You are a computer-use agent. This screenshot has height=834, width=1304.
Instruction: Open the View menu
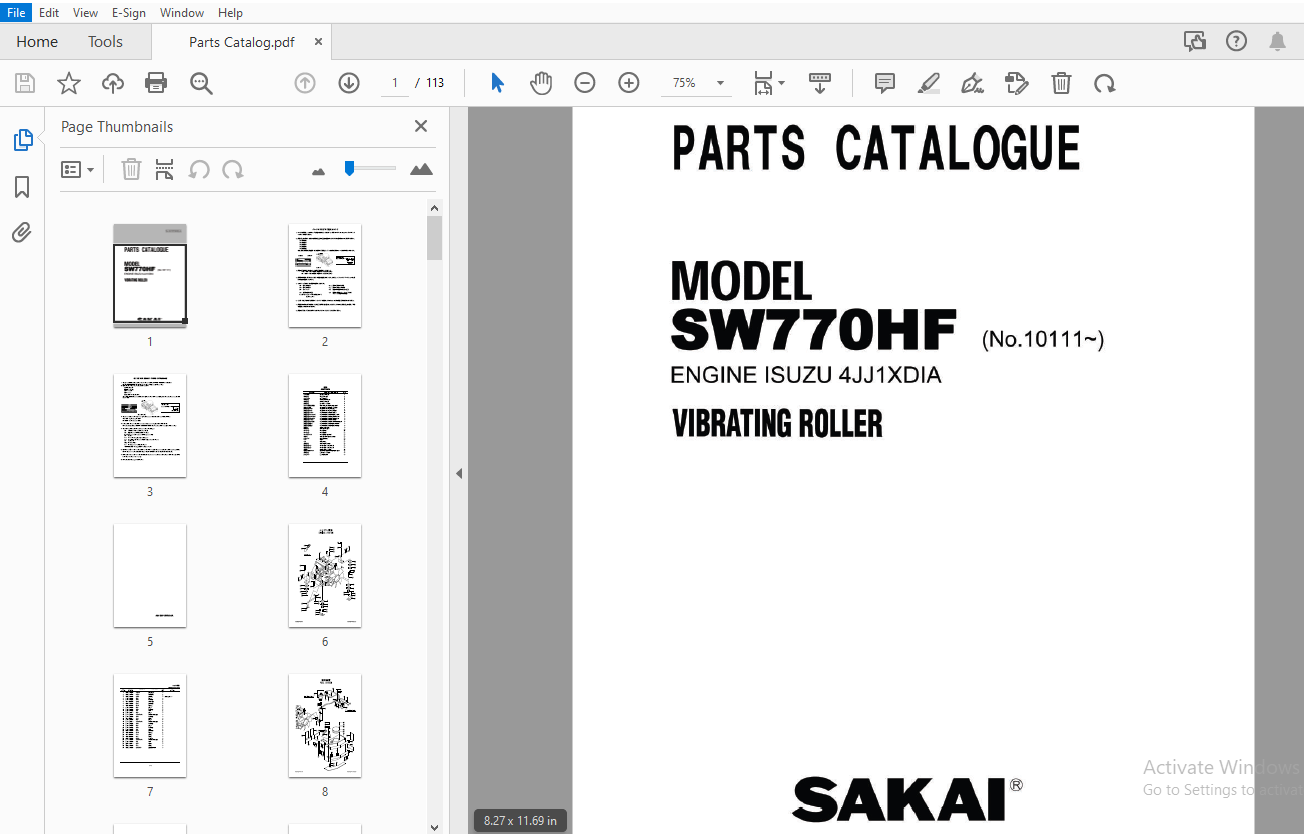tap(85, 13)
